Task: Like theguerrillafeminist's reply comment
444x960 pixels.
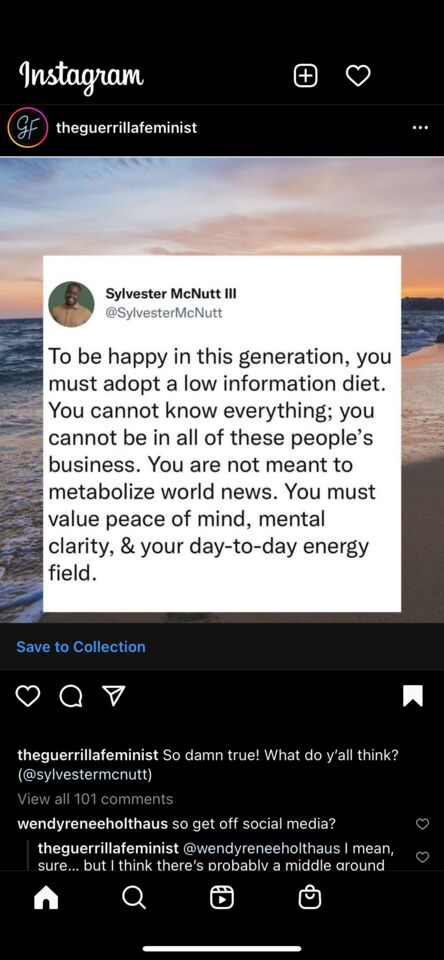Action: [x=423, y=857]
